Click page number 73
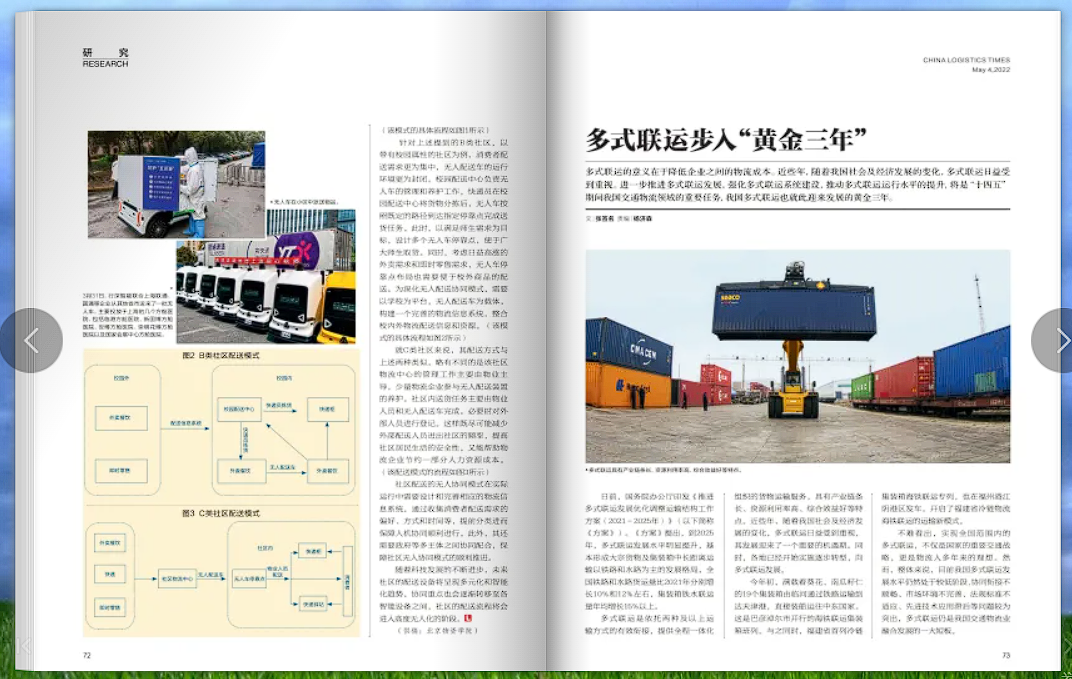Viewport: 1072px width, 679px height. click(1006, 655)
